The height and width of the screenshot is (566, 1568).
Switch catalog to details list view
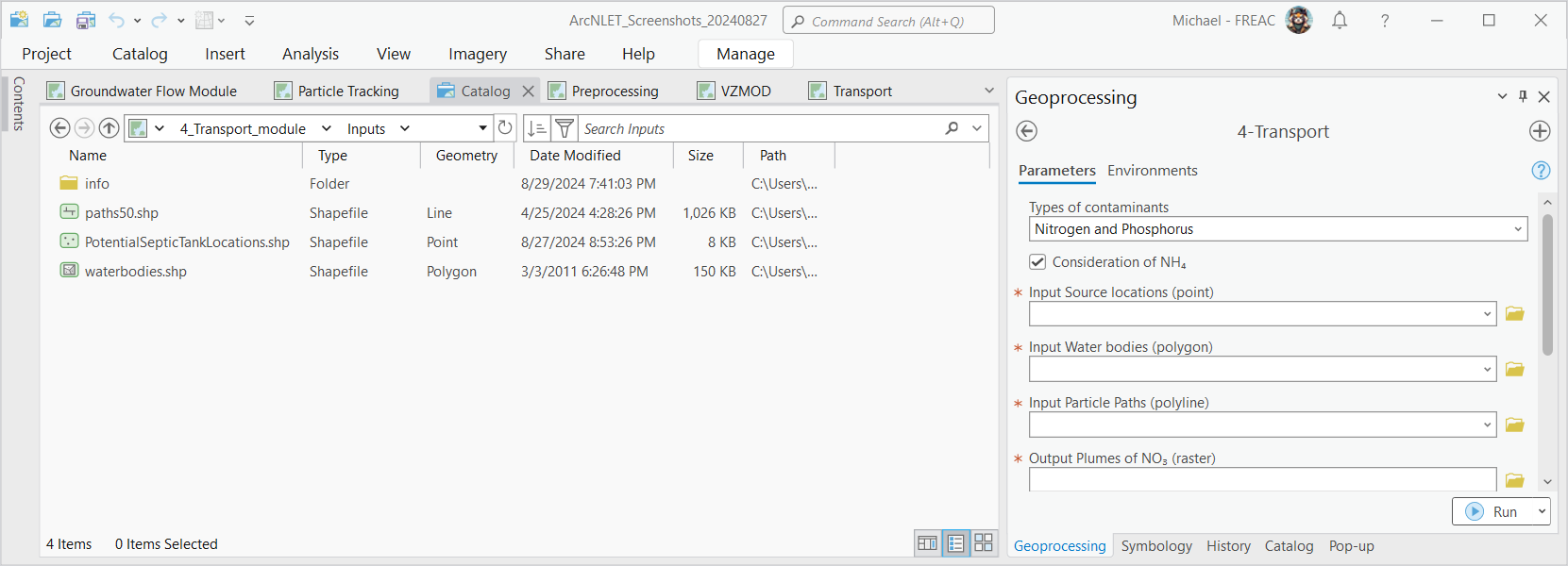pyautogui.click(x=956, y=542)
